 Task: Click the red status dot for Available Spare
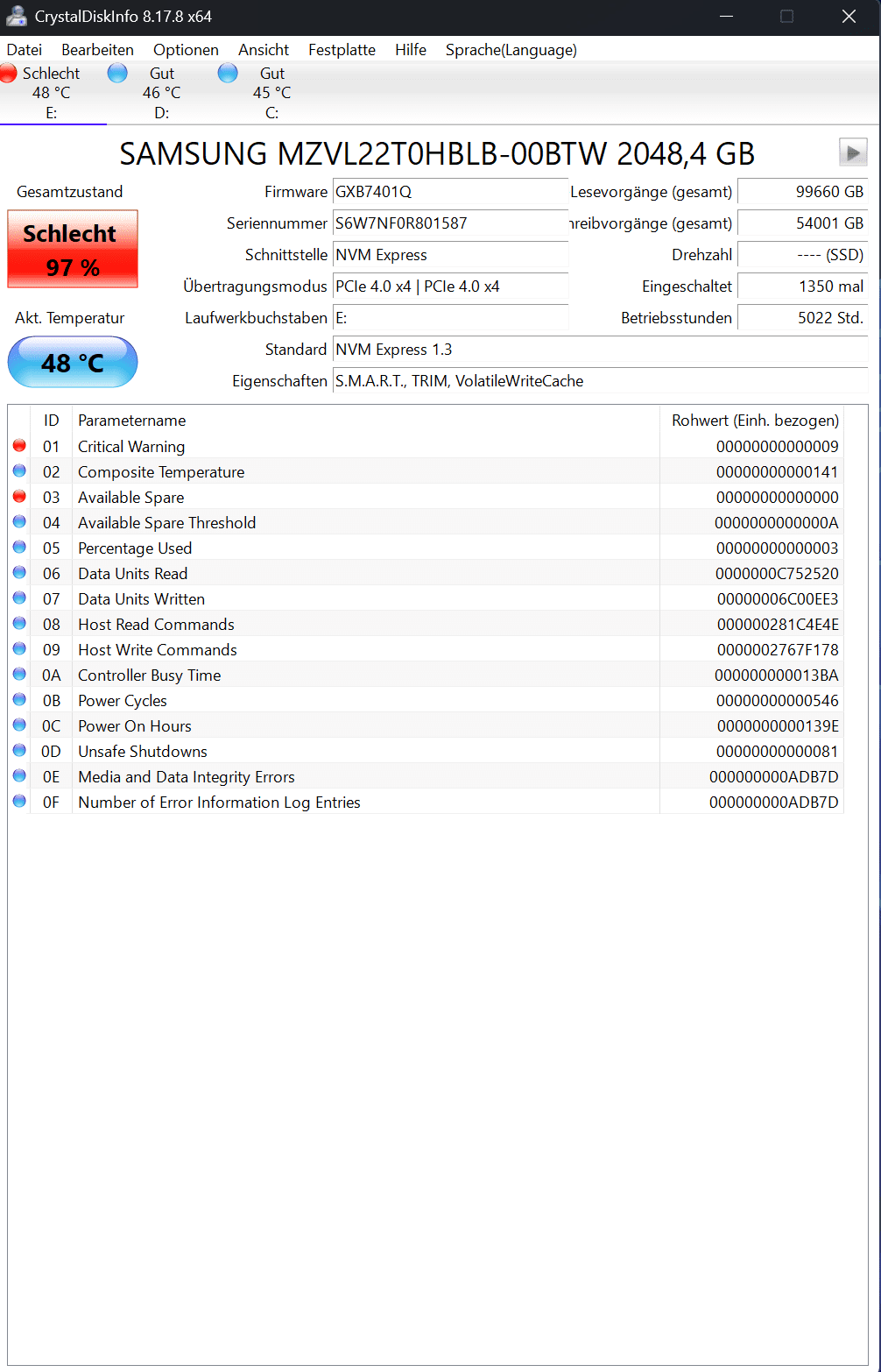[19, 496]
